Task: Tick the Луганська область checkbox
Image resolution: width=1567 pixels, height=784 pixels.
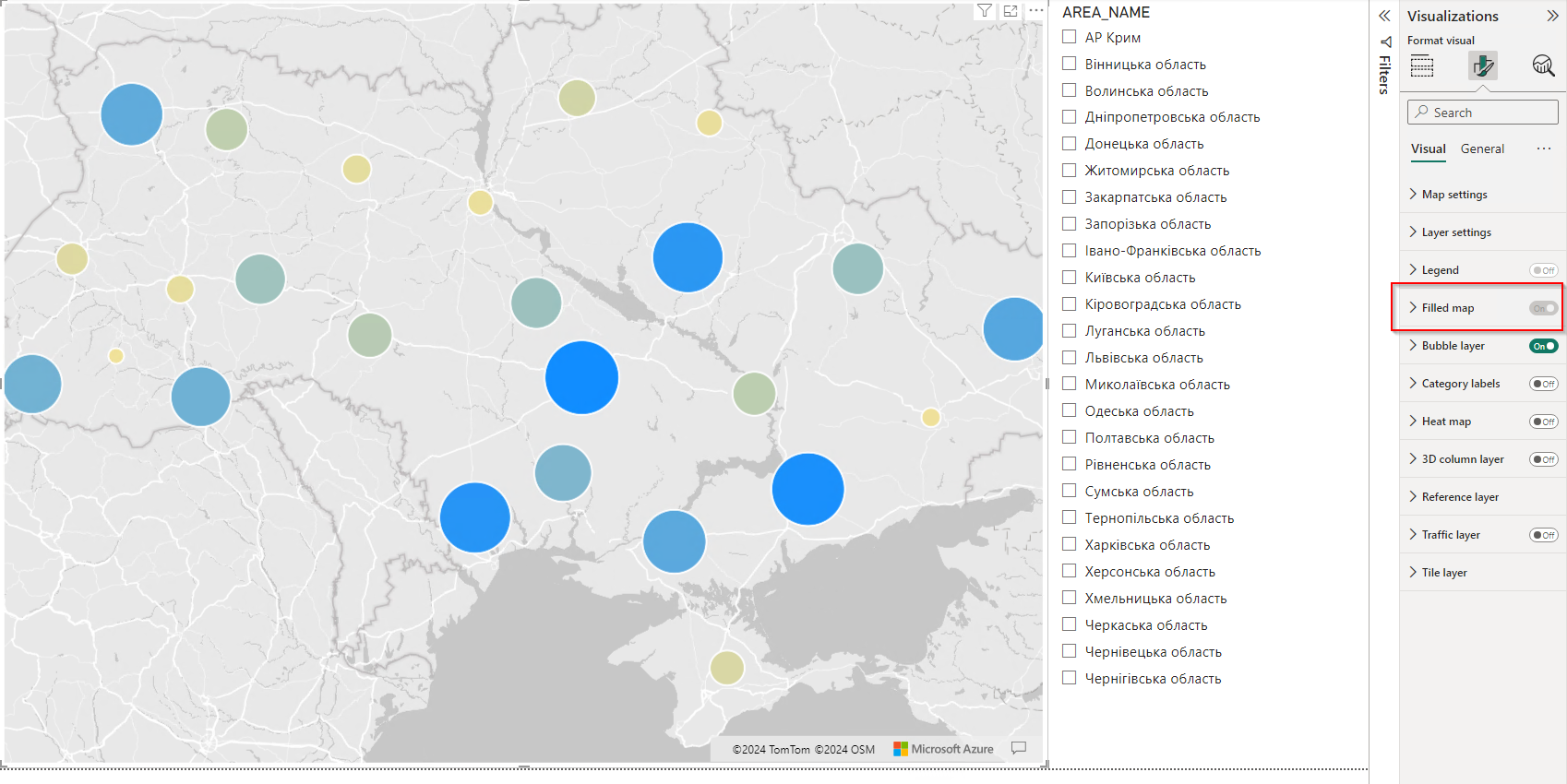Action: click(x=1069, y=330)
